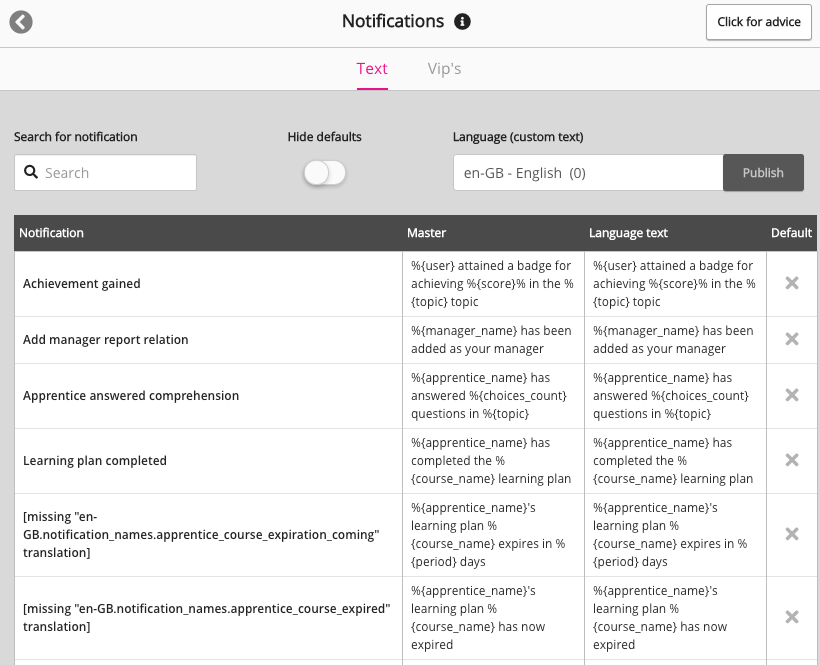Viewport: 820px width, 665px height.
Task: Open the en-GB English language dropdown
Action: click(x=587, y=173)
